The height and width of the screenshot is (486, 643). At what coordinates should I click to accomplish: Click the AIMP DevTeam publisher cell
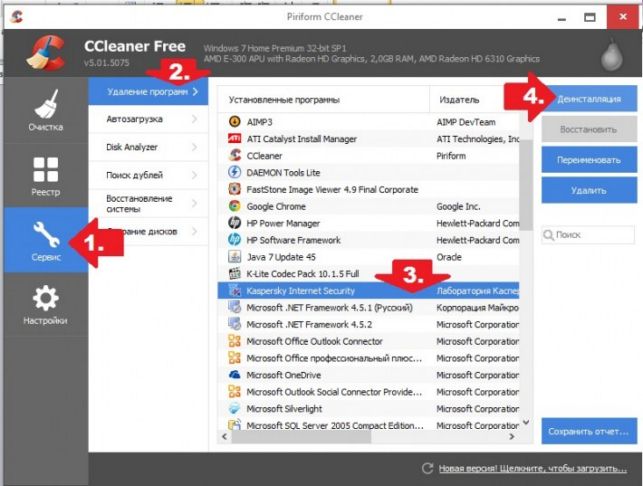point(466,122)
